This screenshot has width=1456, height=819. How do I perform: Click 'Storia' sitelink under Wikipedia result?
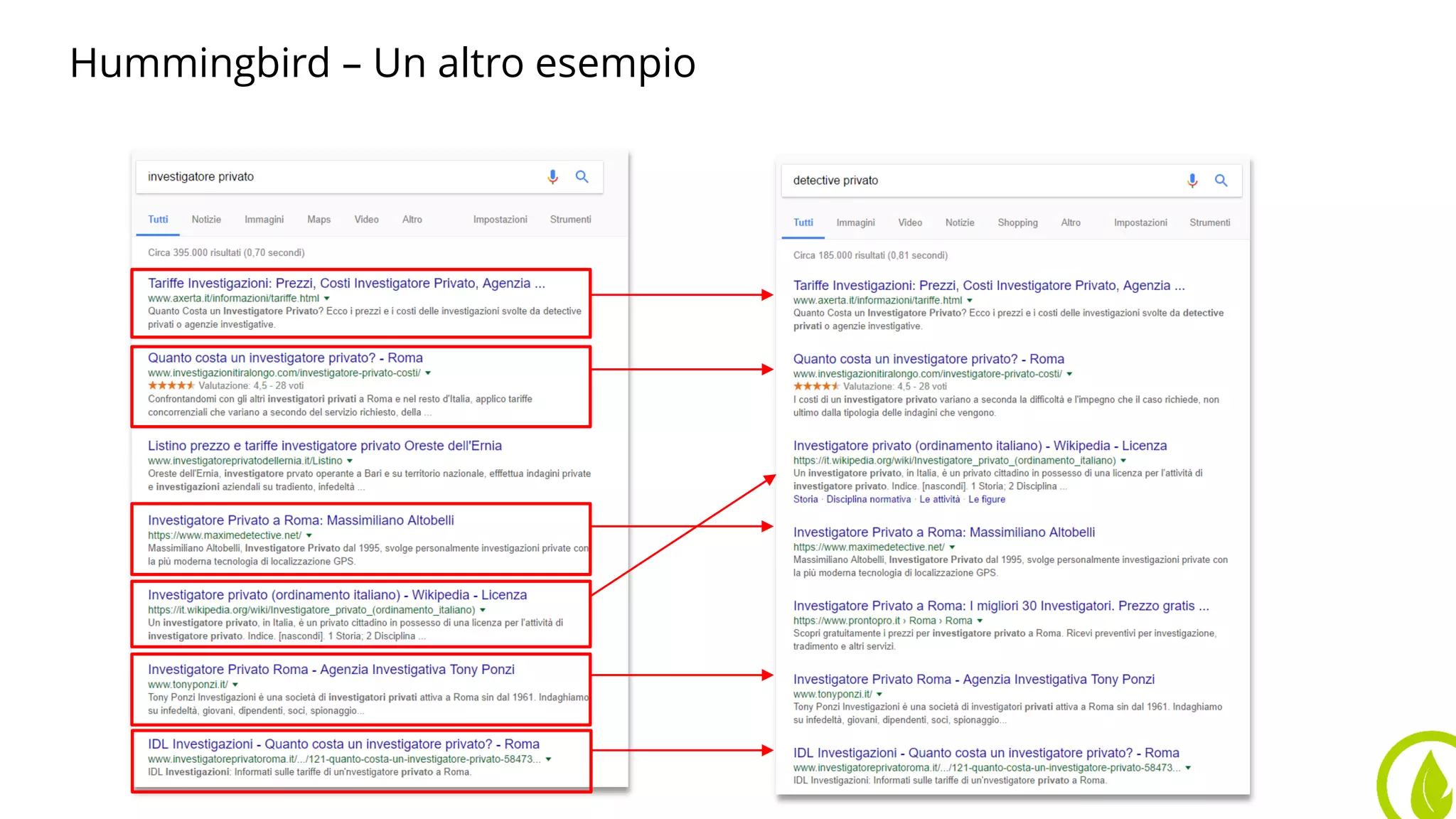(x=805, y=500)
